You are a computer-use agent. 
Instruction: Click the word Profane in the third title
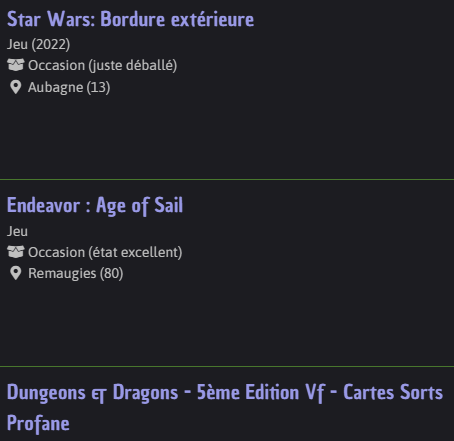pyautogui.click(x=38, y=423)
